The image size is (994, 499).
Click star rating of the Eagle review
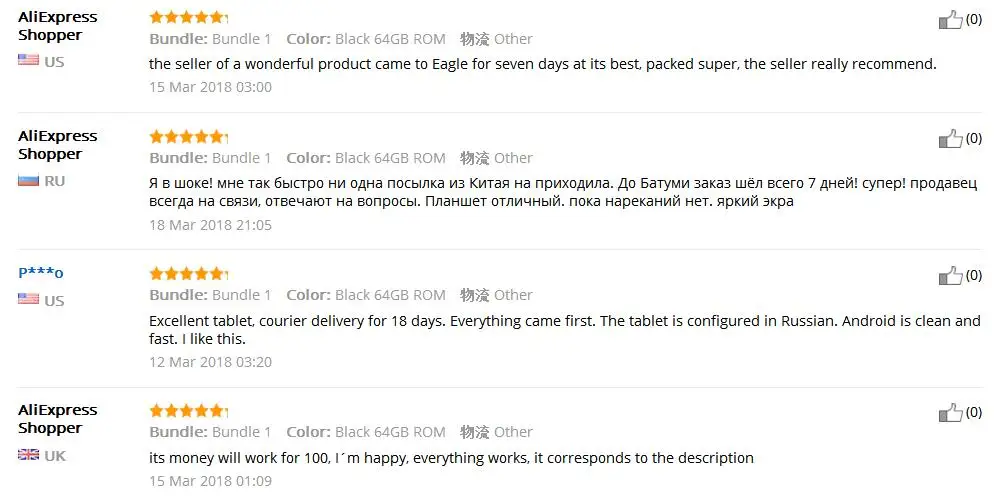[188, 17]
